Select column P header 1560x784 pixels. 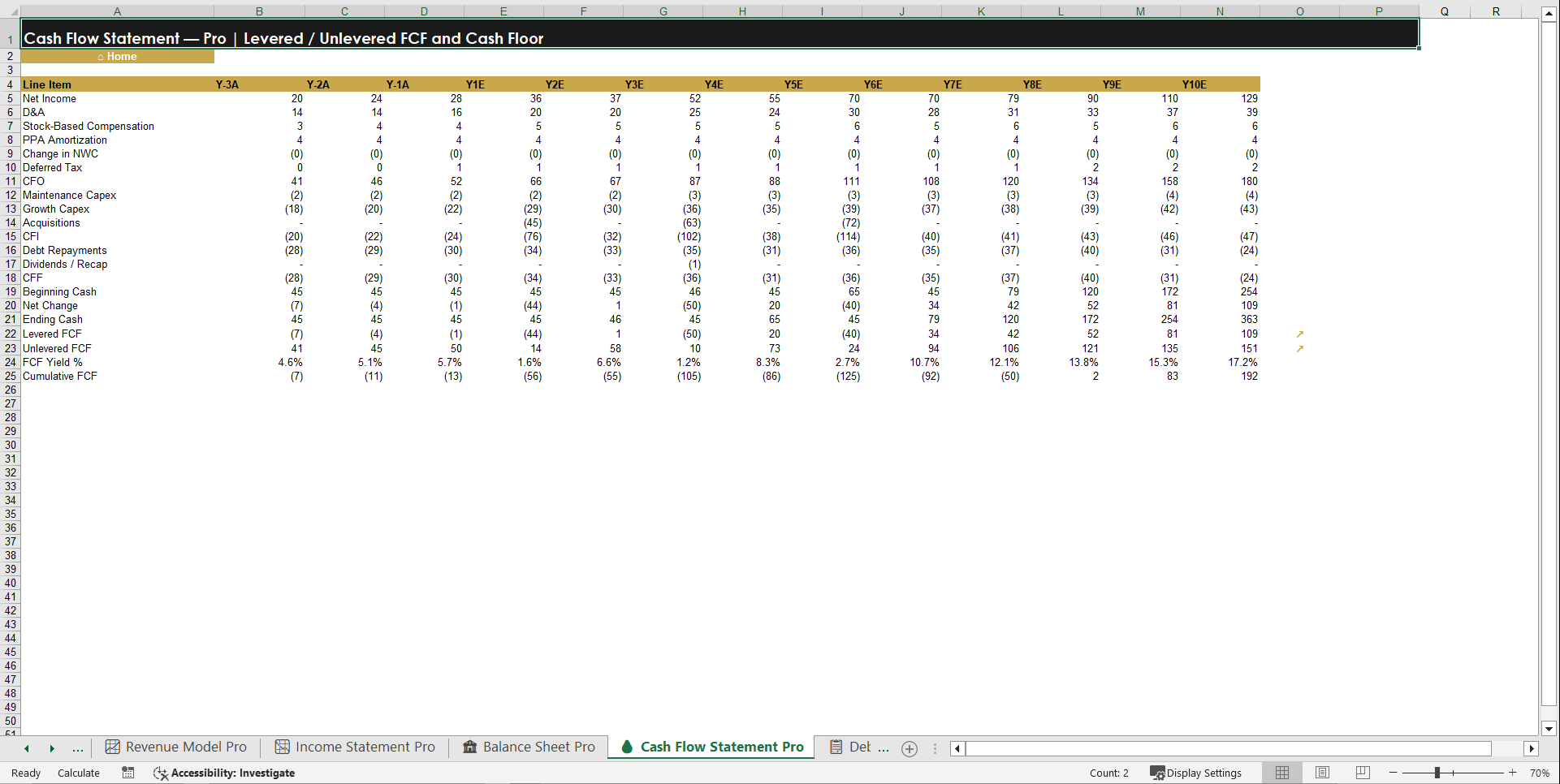[x=1379, y=11]
